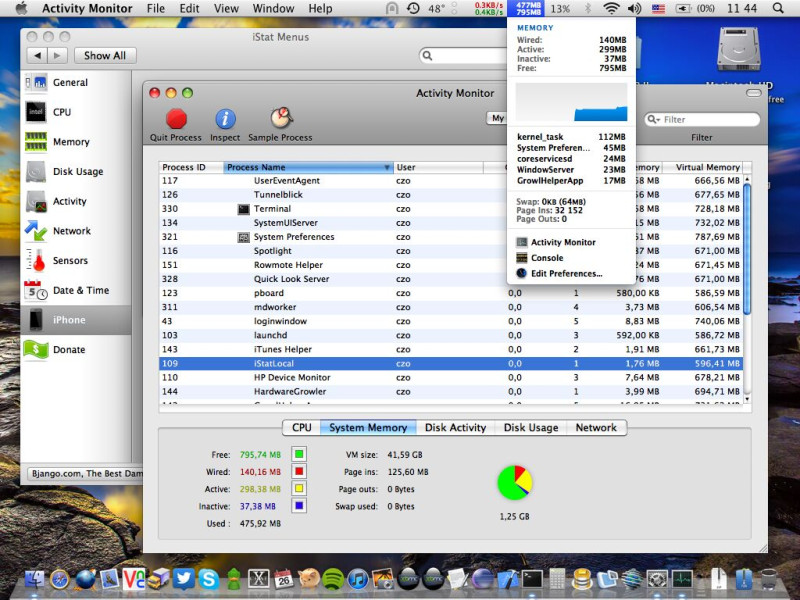Screen dimensions: 800x600
Task: Choose Activity Monitor in the iStat memory dropdown
Action: pyautogui.click(x=556, y=242)
